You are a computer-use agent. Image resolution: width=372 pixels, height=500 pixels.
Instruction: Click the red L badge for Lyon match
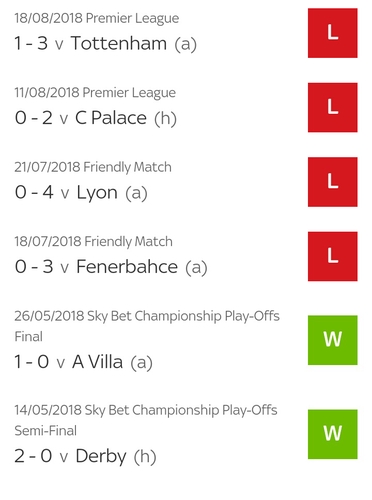pos(332,182)
